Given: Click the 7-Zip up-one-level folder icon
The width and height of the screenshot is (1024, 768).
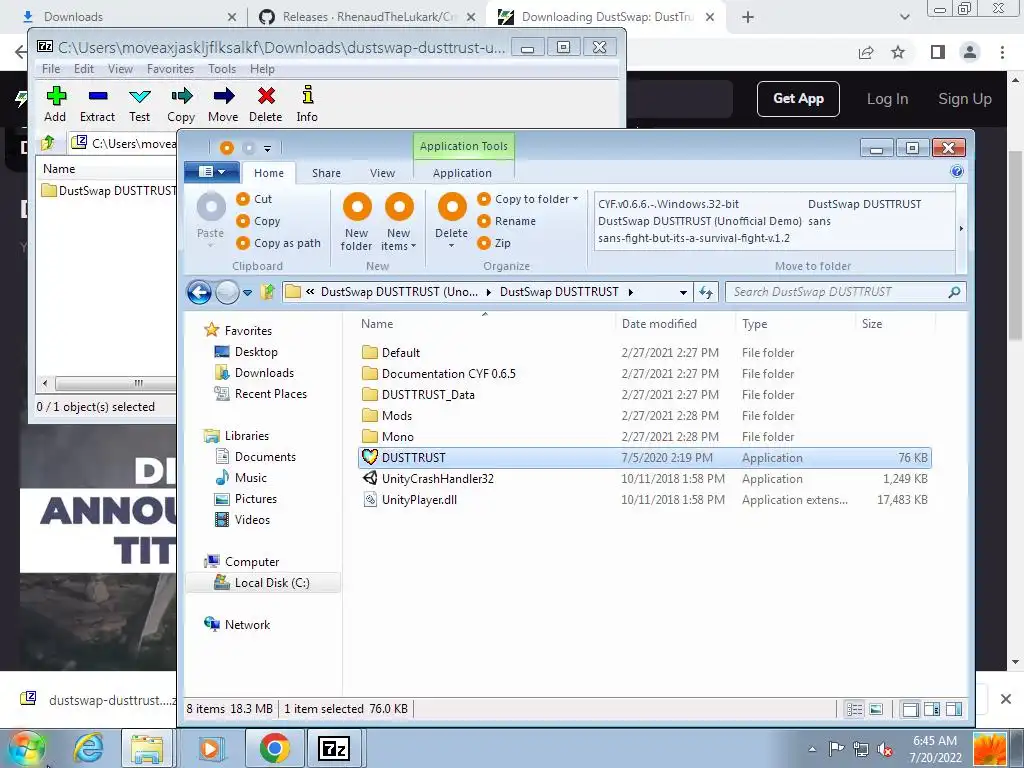Looking at the screenshot, I should 48,143.
